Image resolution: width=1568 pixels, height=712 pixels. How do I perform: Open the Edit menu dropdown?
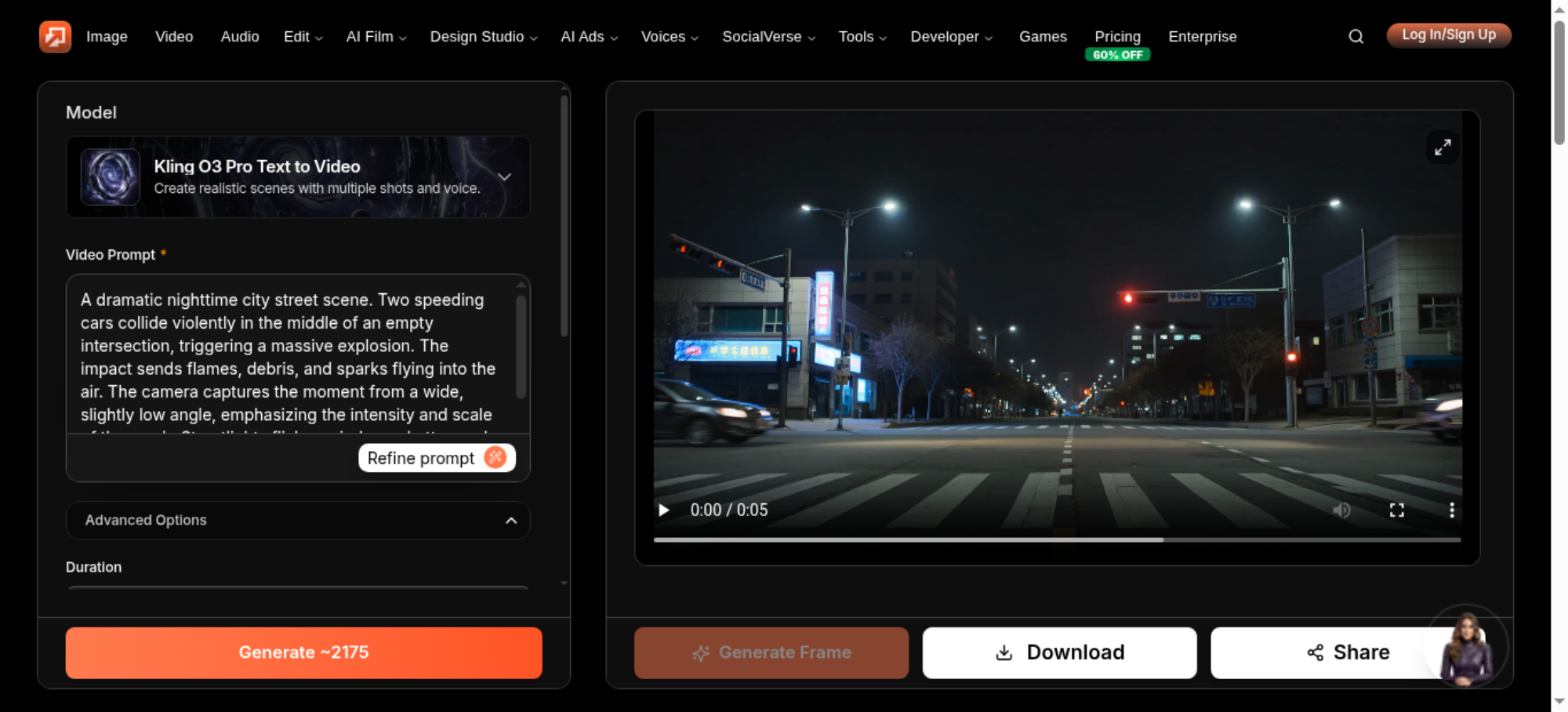coord(303,37)
